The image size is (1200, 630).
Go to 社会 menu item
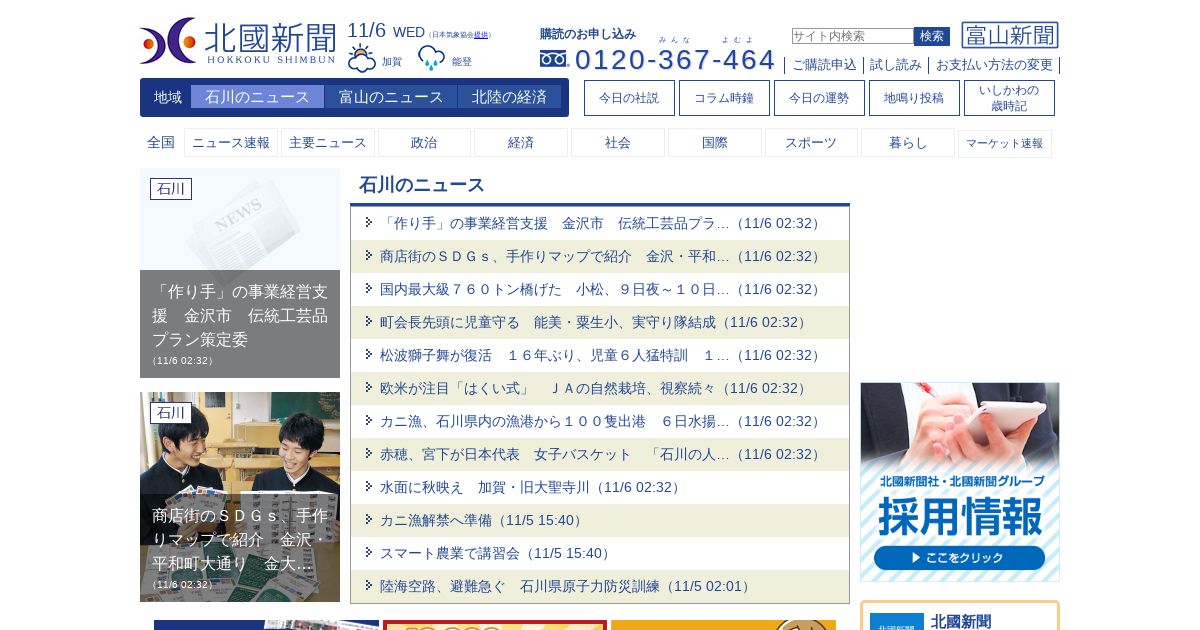tap(618, 143)
